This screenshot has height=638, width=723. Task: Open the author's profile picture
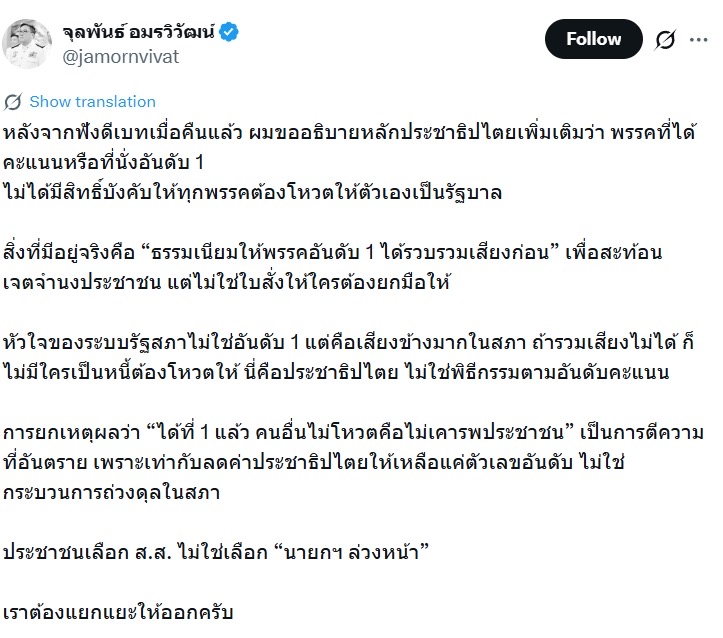27,42
